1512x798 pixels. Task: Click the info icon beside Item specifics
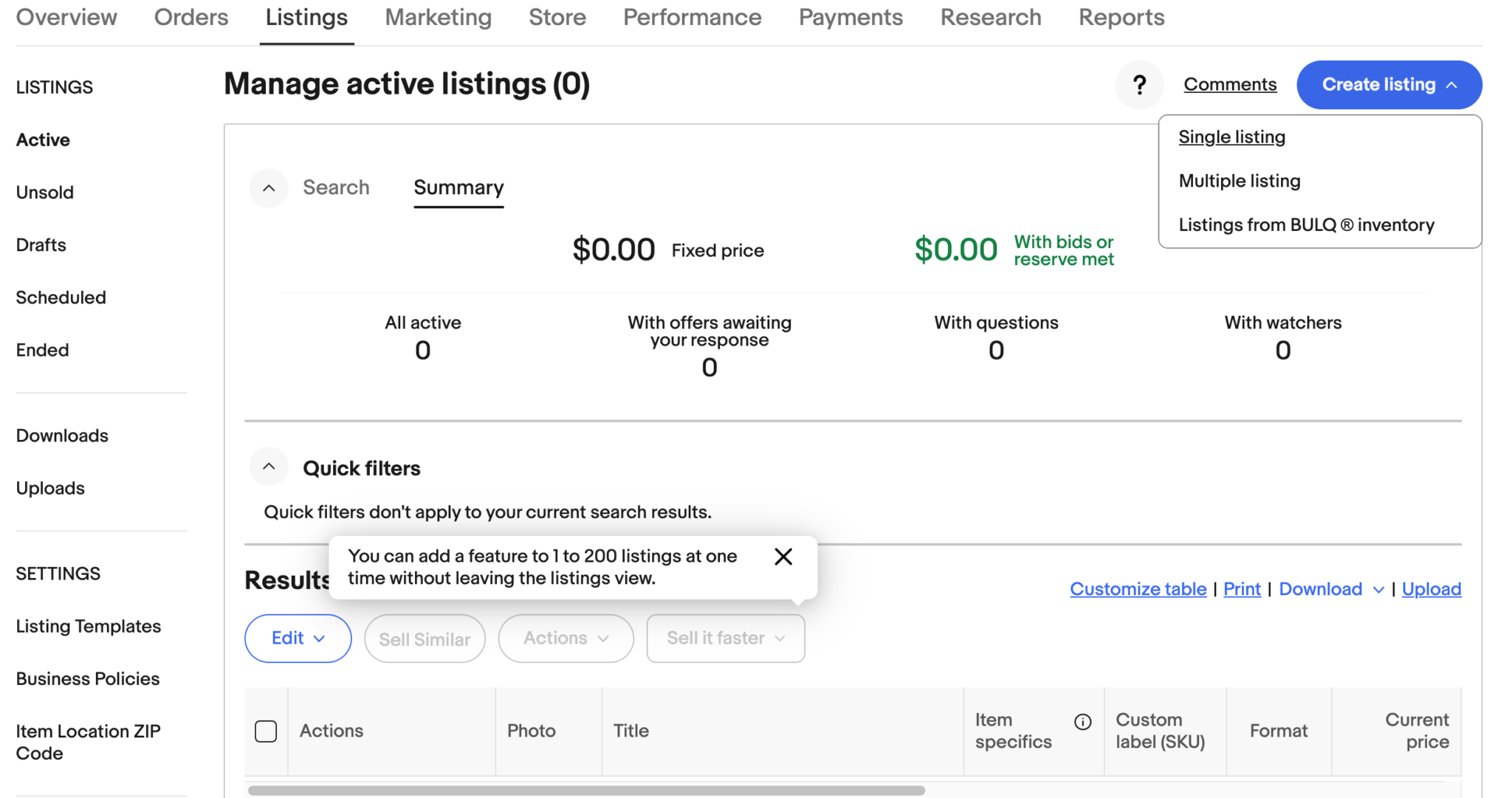pyautogui.click(x=1082, y=722)
